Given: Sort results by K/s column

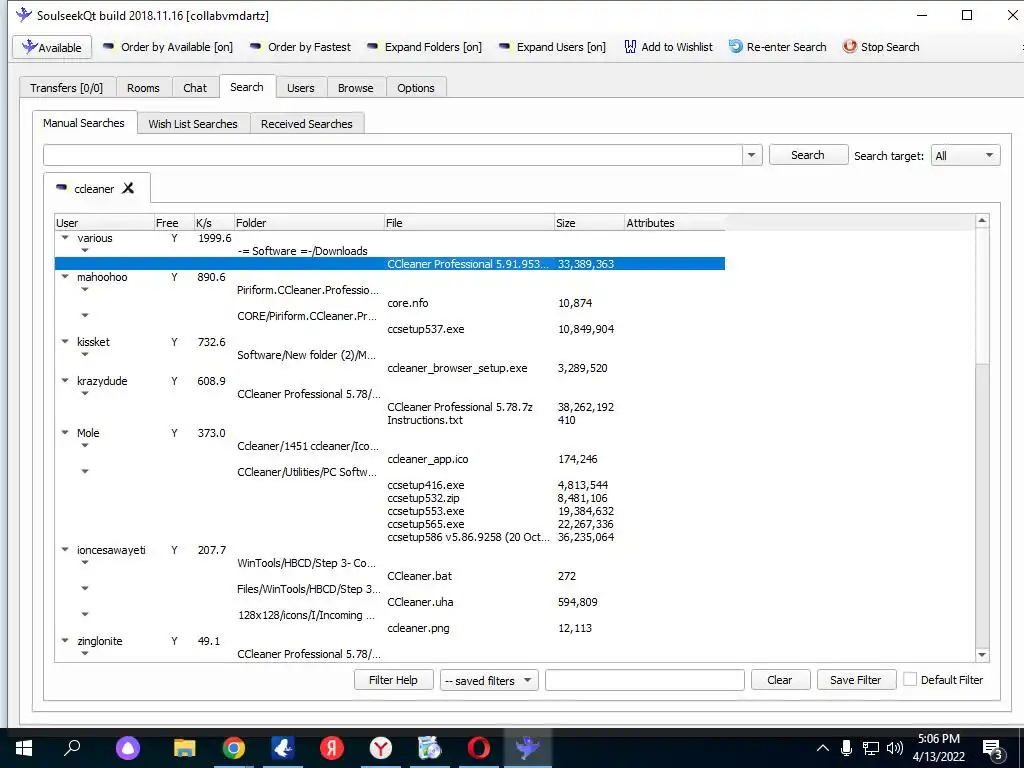Looking at the screenshot, I should (x=214, y=223).
